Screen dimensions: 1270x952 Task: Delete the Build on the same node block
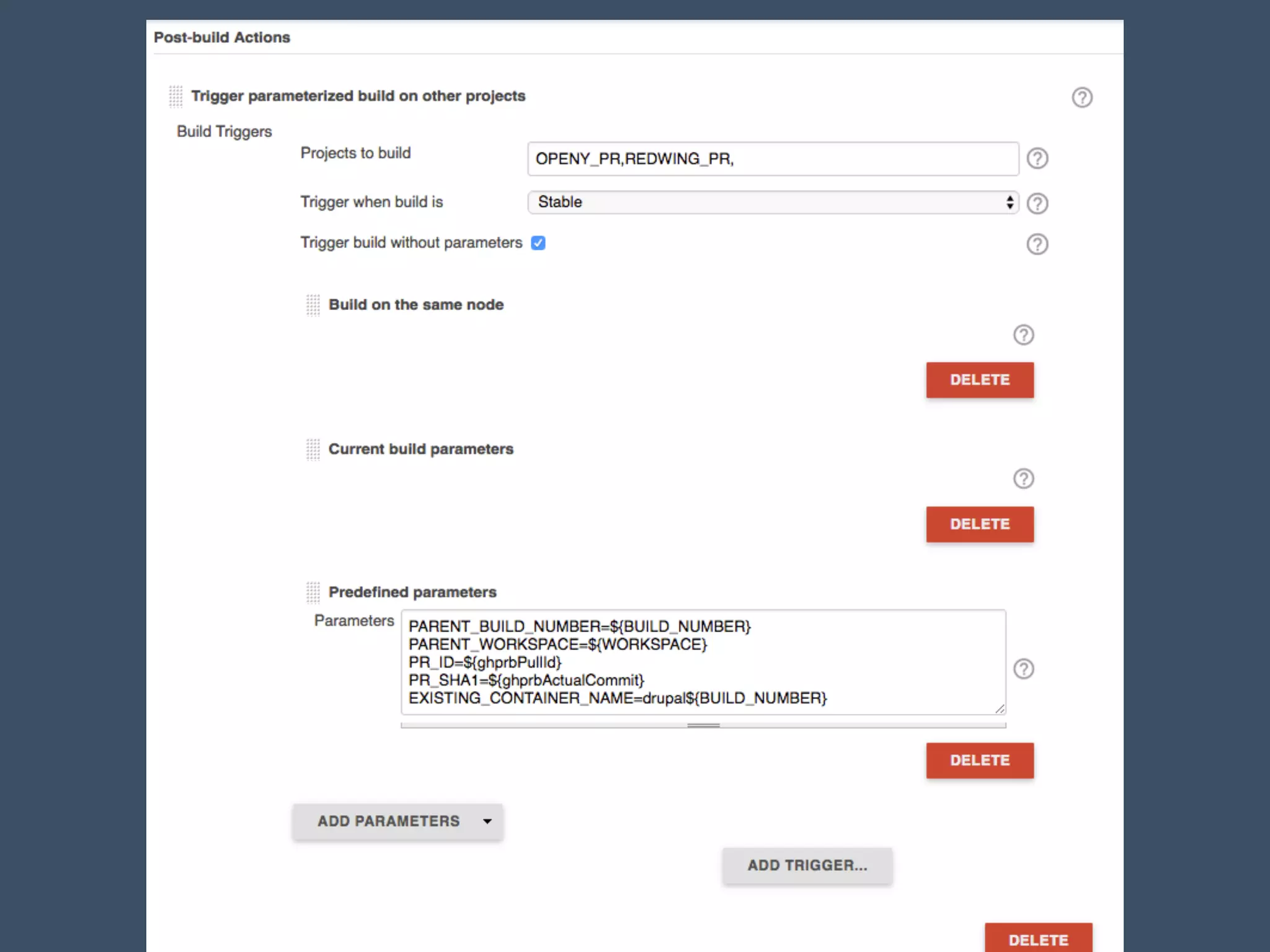pyautogui.click(x=980, y=380)
